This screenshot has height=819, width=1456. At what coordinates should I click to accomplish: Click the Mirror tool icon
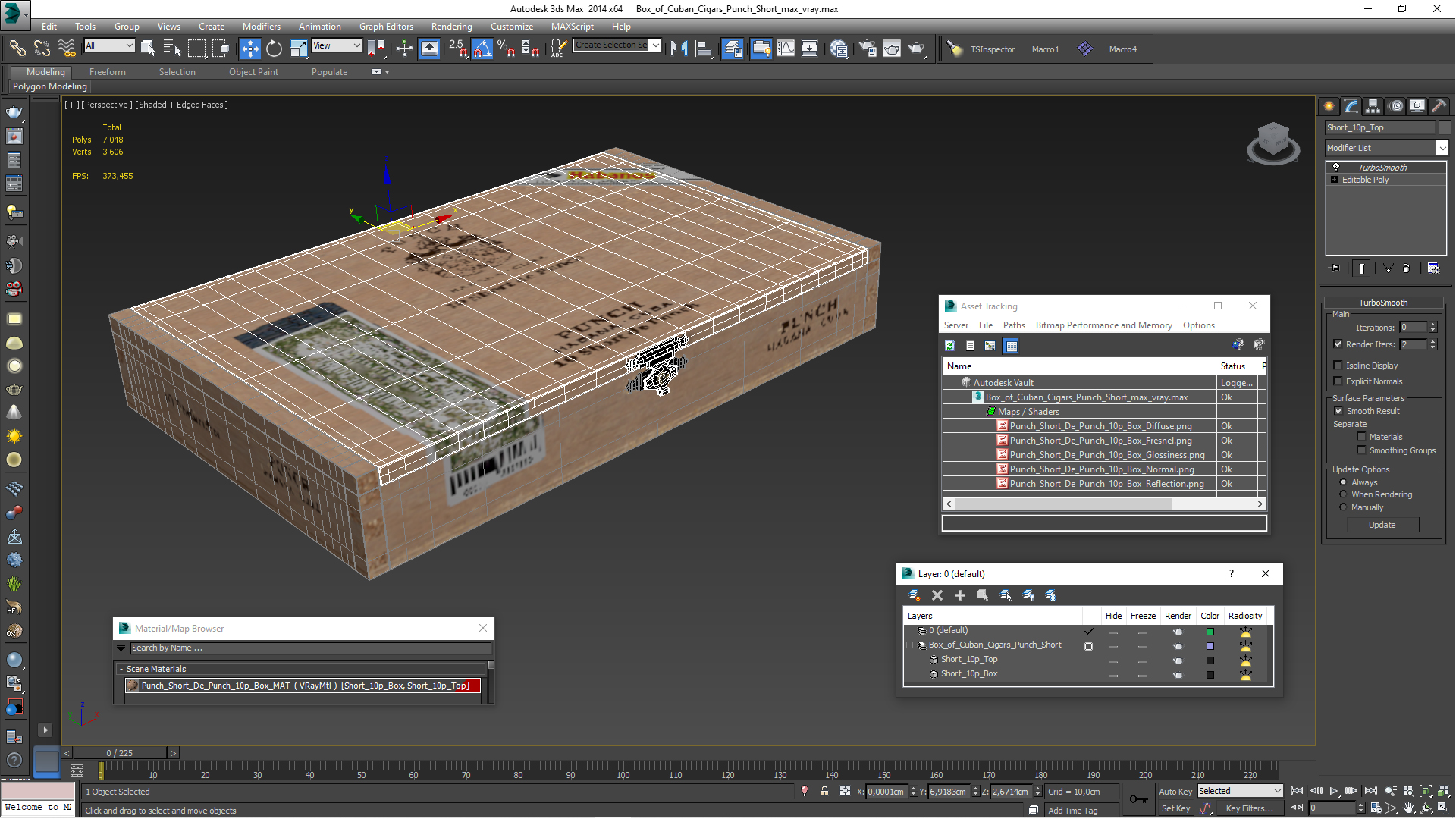(x=679, y=49)
